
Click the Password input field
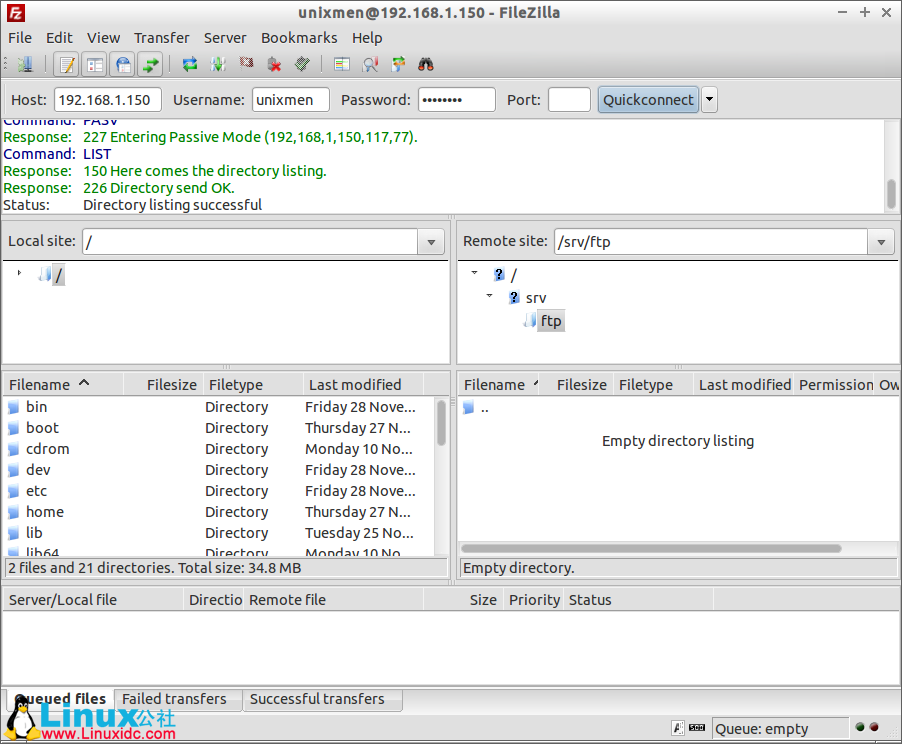point(456,99)
